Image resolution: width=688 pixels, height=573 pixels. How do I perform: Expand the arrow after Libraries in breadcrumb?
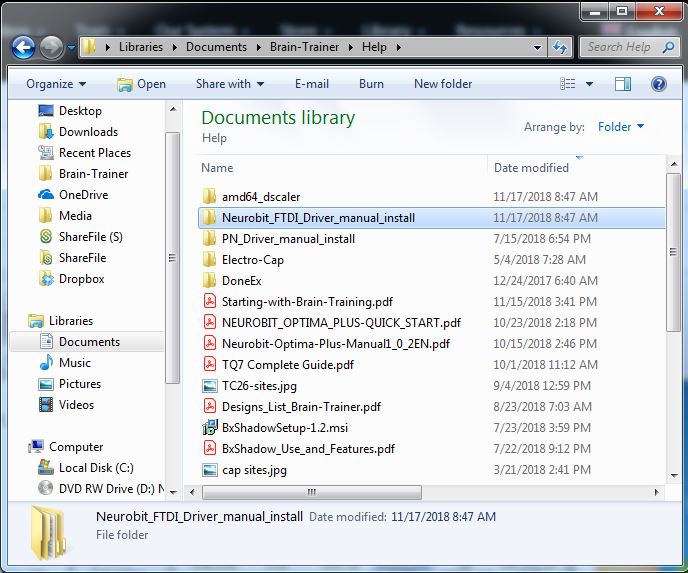tap(175, 47)
